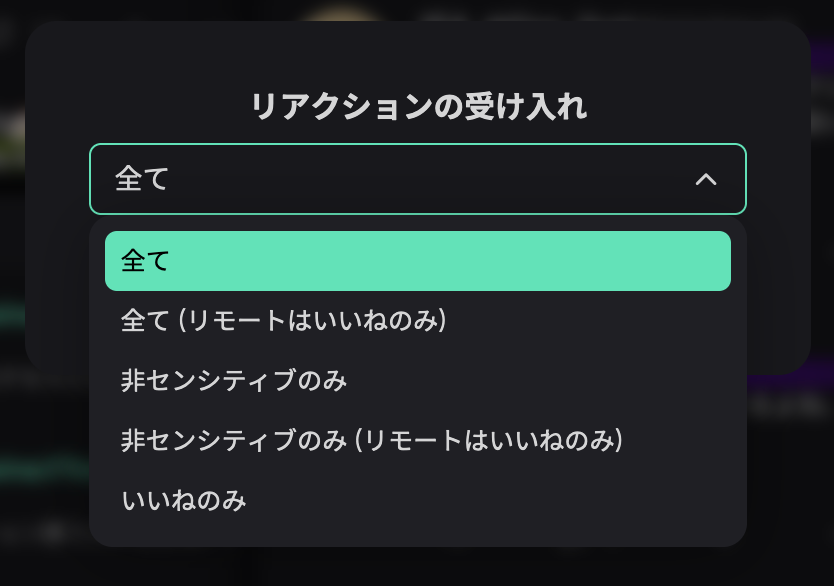
Task: Hit the upward caret beside 全て
Action: point(706,179)
